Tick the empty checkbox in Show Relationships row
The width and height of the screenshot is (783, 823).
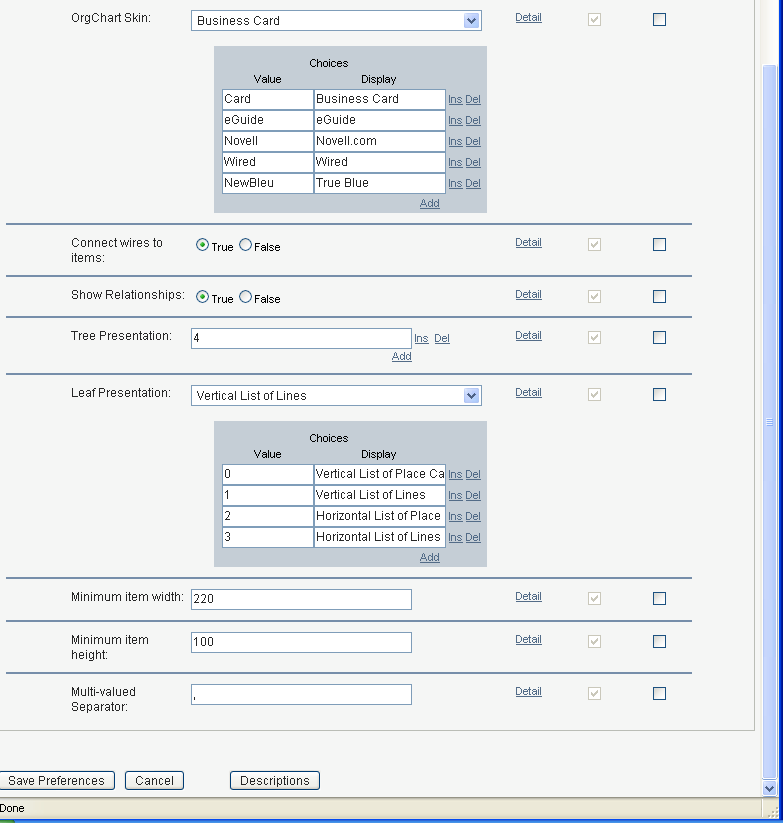coord(659,297)
